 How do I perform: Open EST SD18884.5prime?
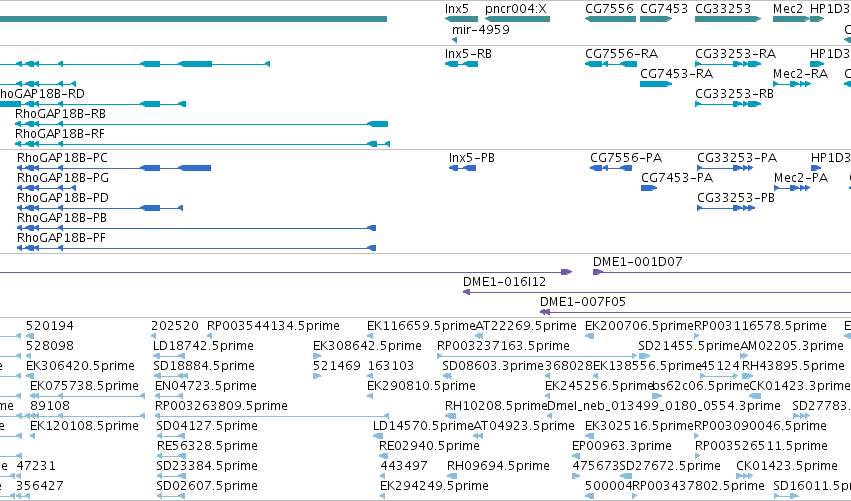click(x=204, y=366)
